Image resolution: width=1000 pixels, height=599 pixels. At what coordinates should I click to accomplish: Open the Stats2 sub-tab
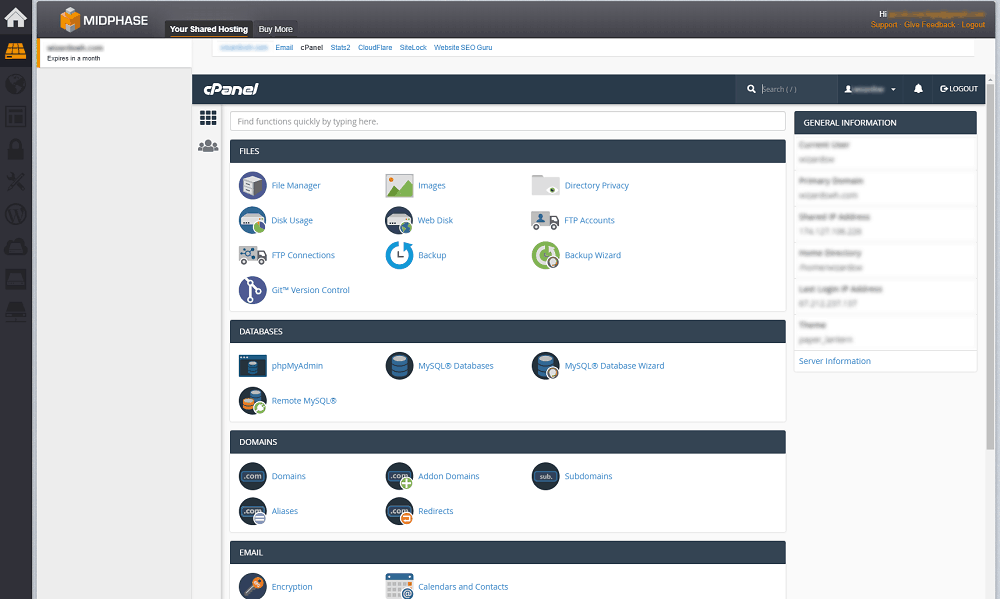341,48
